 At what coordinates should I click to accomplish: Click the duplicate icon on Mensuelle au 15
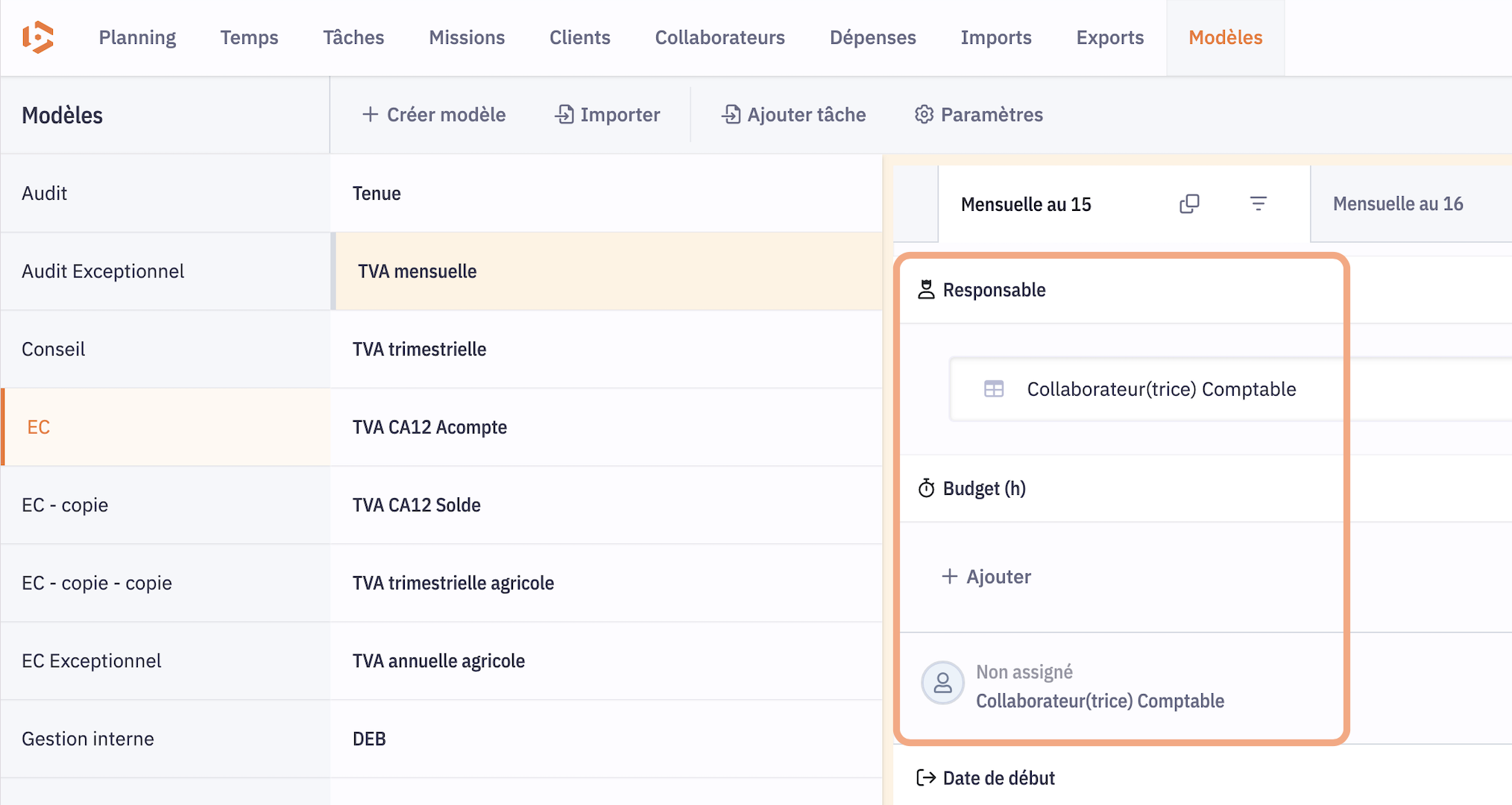click(1189, 203)
